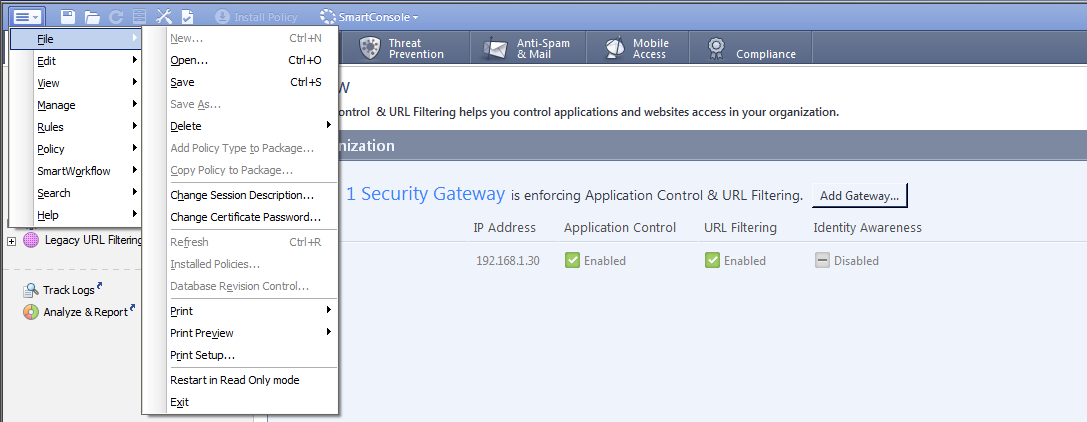Click the Mobile Access icon
The image size is (1087, 422).
(x=615, y=48)
